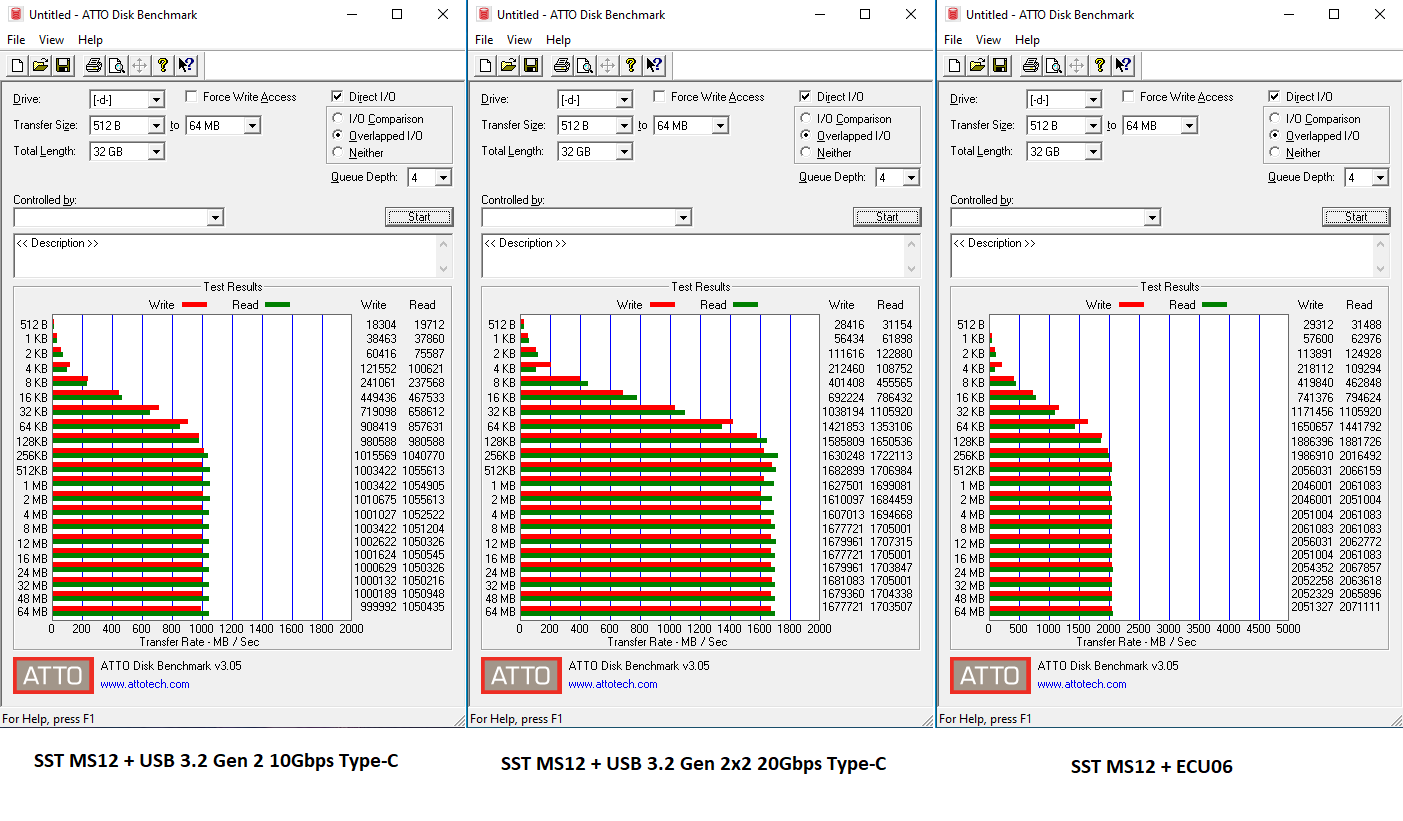The image size is (1403, 821).
Task: Select Overlapped I/O radio in right ATTO window
Action: (1275, 135)
